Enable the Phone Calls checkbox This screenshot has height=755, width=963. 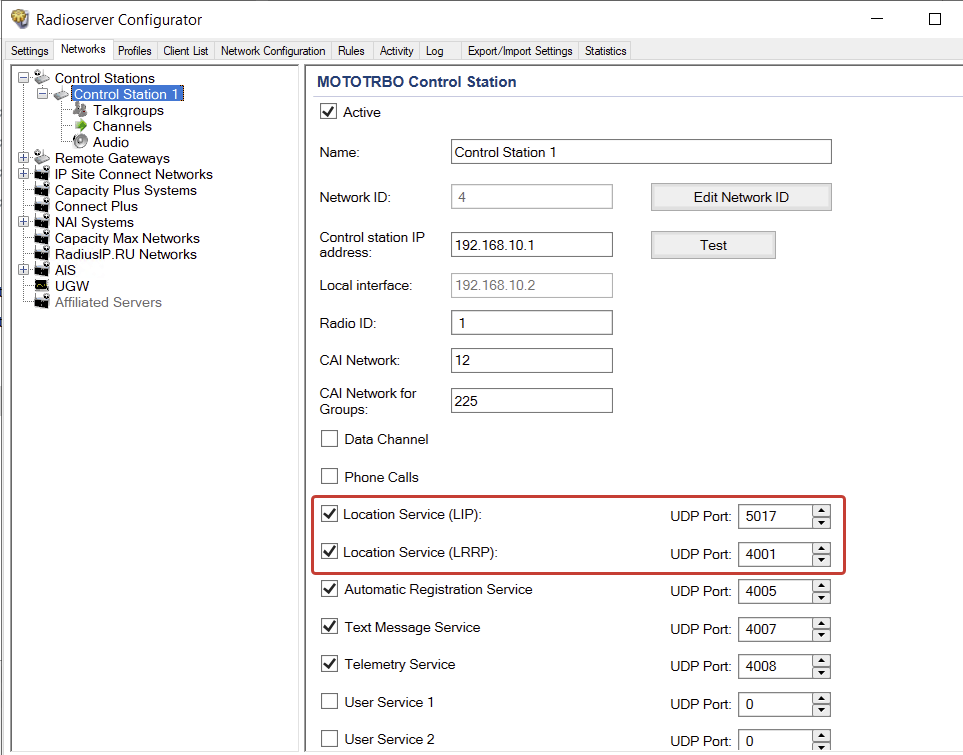click(x=329, y=477)
